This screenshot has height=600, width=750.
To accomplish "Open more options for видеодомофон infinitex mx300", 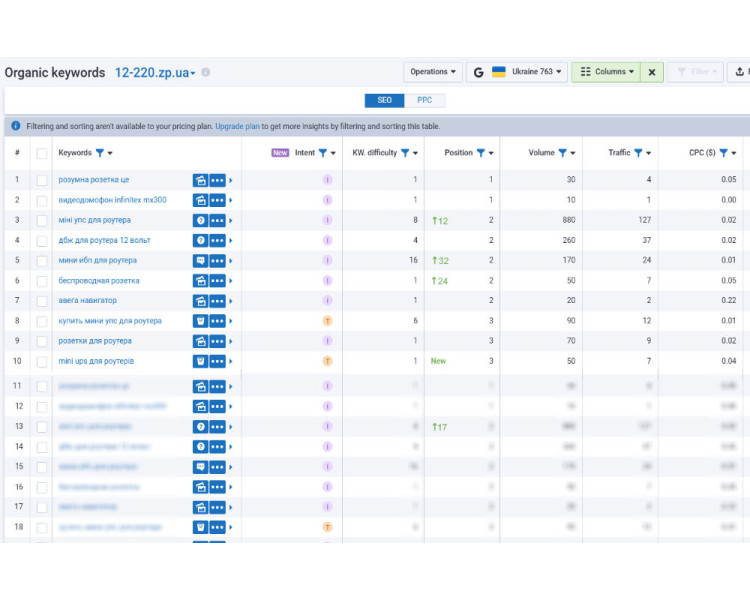I will (x=218, y=200).
